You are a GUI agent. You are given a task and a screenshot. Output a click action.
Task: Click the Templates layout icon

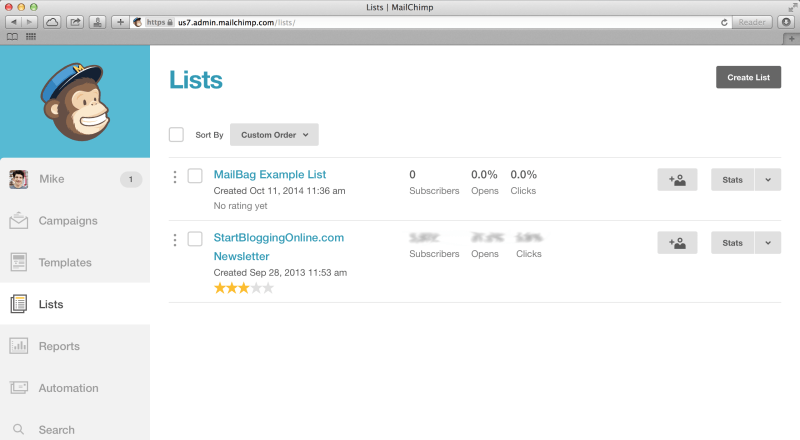(19, 262)
